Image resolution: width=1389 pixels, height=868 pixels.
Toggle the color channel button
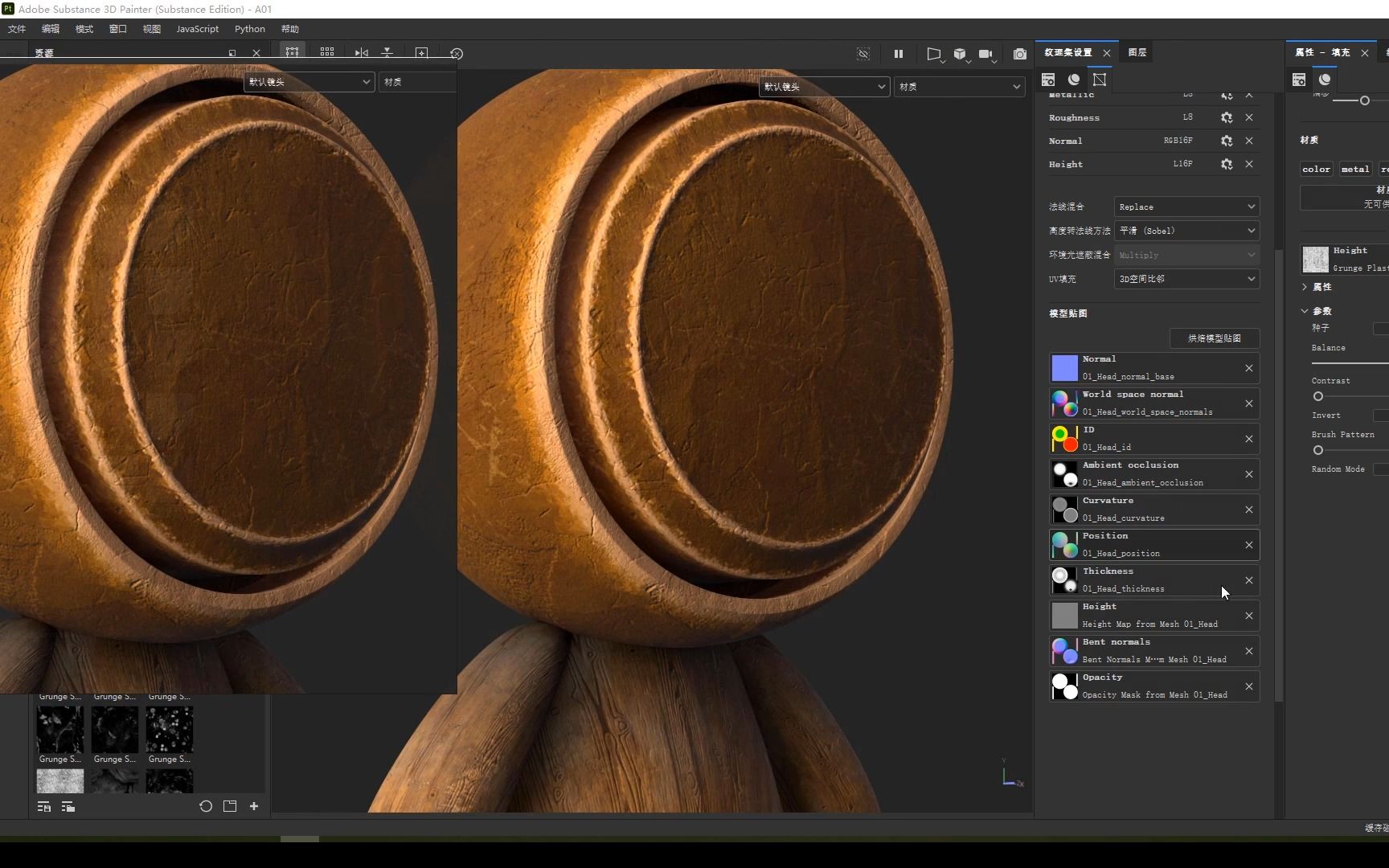click(1316, 169)
